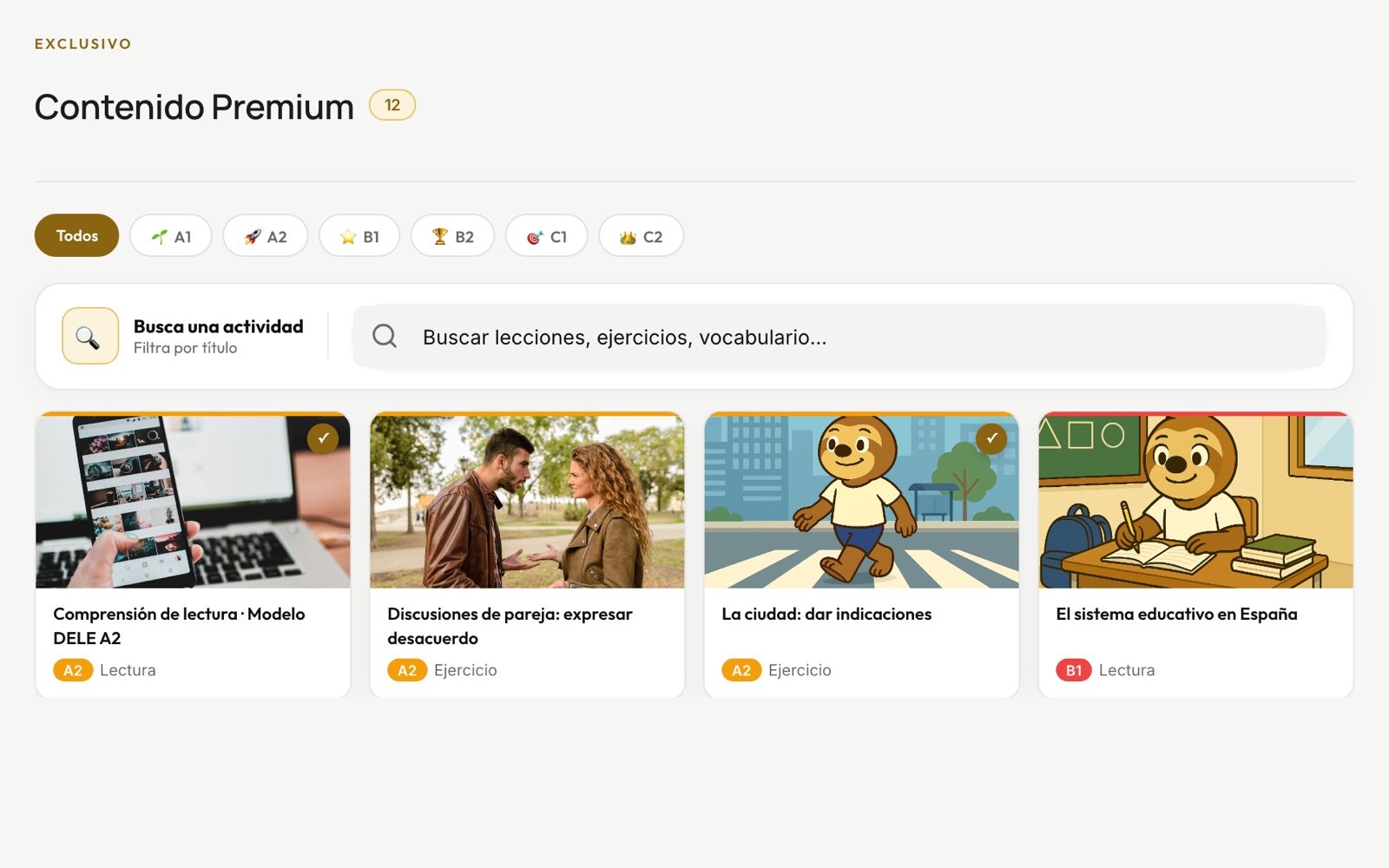
Task: Open Discusiones de pareja: expresar desacuerdo title
Action: [510, 626]
